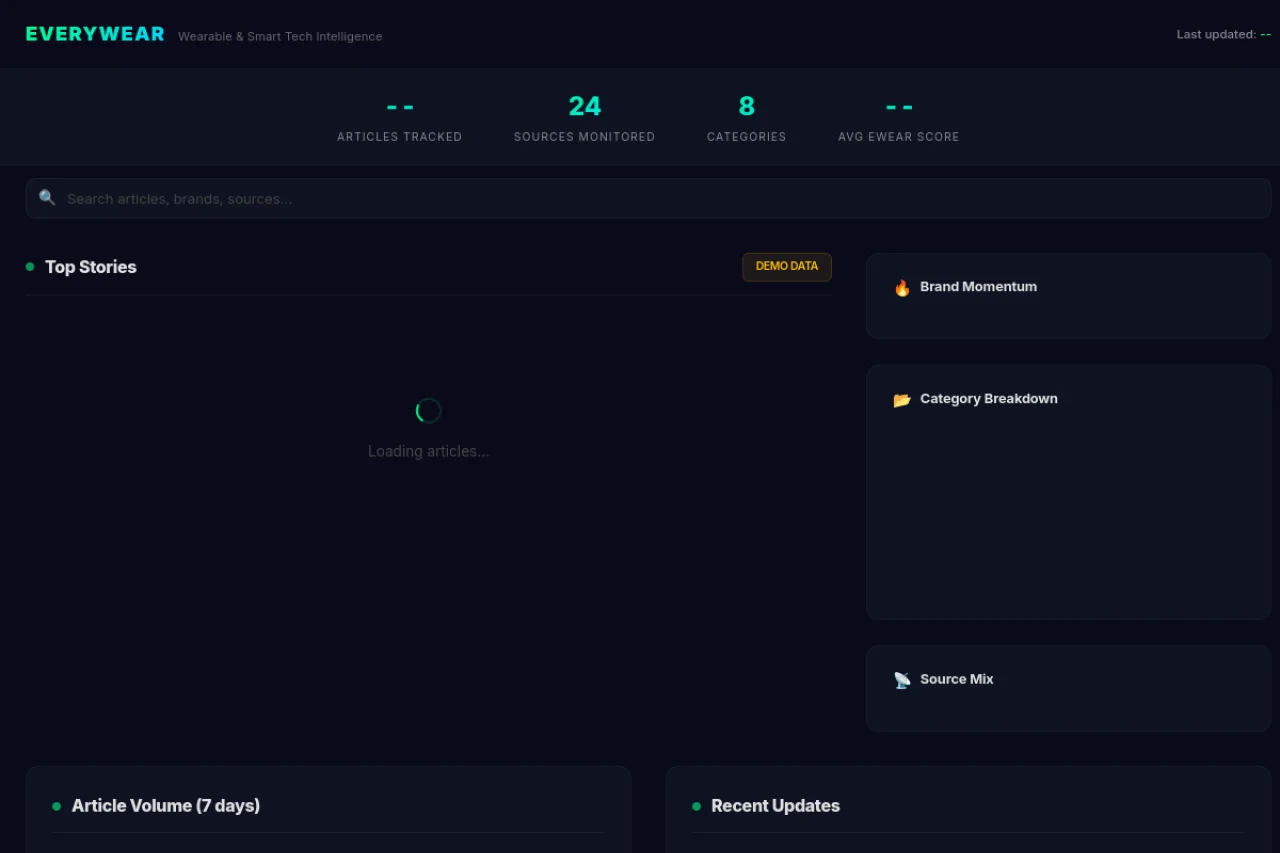Image resolution: width=1280 pixels, height=853 pixels.
Task: Click the magnifying glass search icon
Action: click(x=47, y=198)
